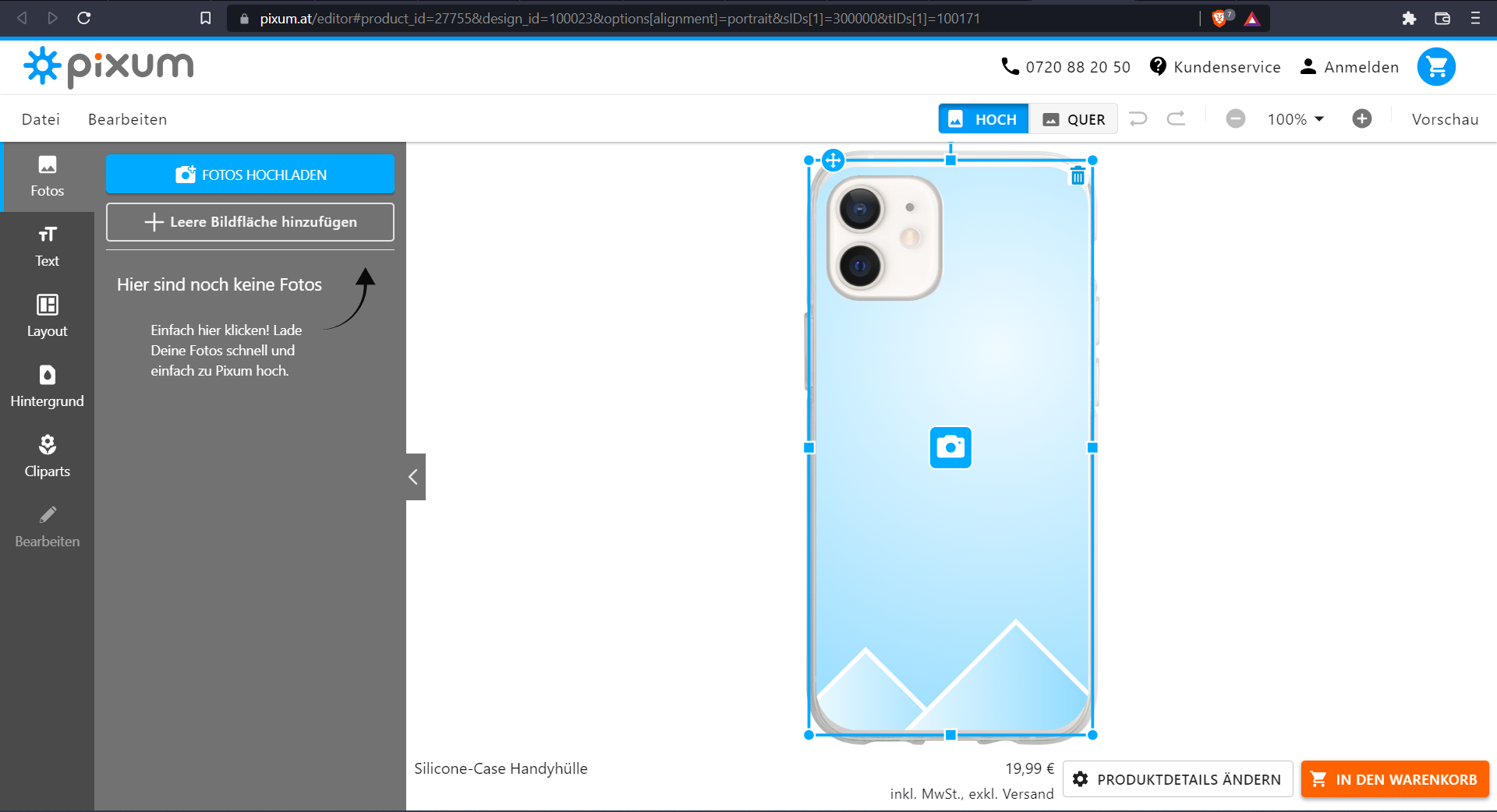Click the camera icon in the phone case
Viewport: 1497px width, 812px height.
click(x=950, y=447)
